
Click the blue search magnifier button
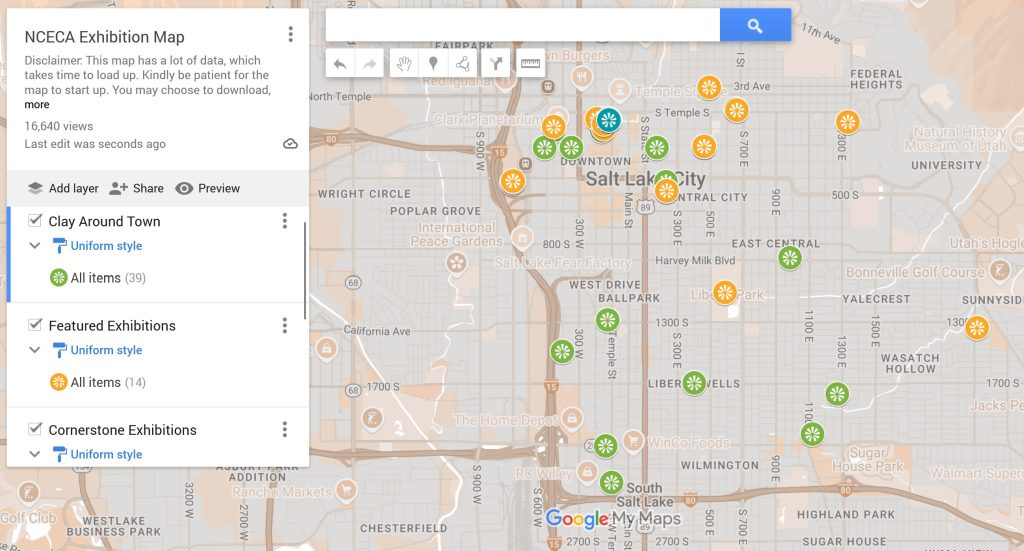[755, 26]
